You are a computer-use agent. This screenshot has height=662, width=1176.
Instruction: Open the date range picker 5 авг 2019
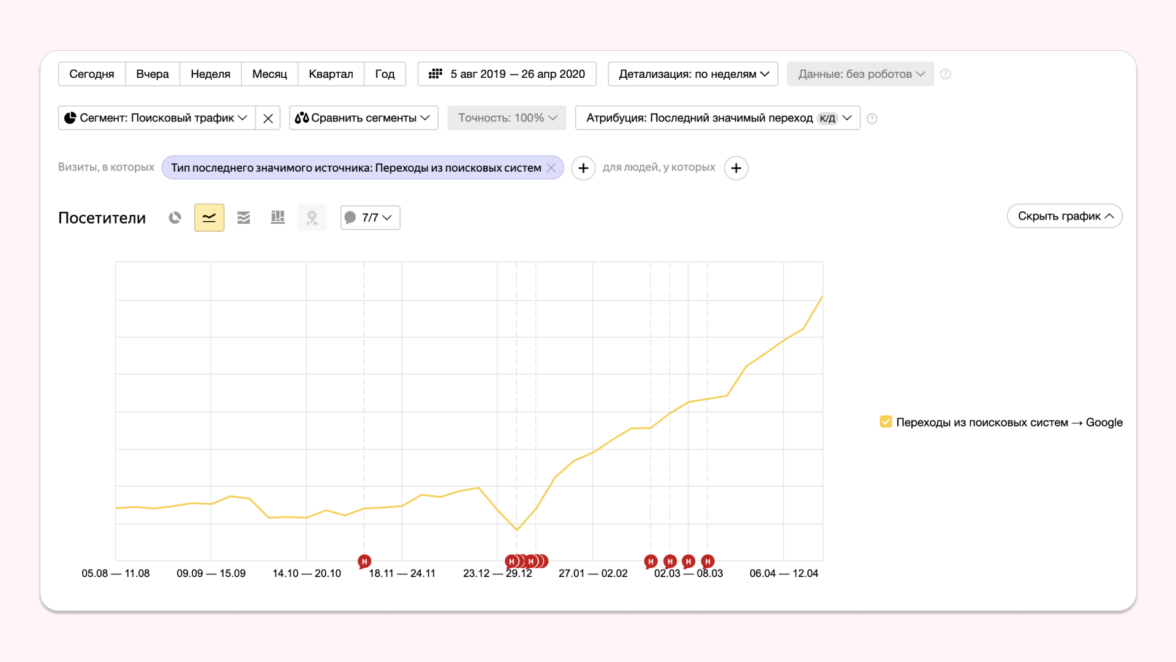coord(507,74)
